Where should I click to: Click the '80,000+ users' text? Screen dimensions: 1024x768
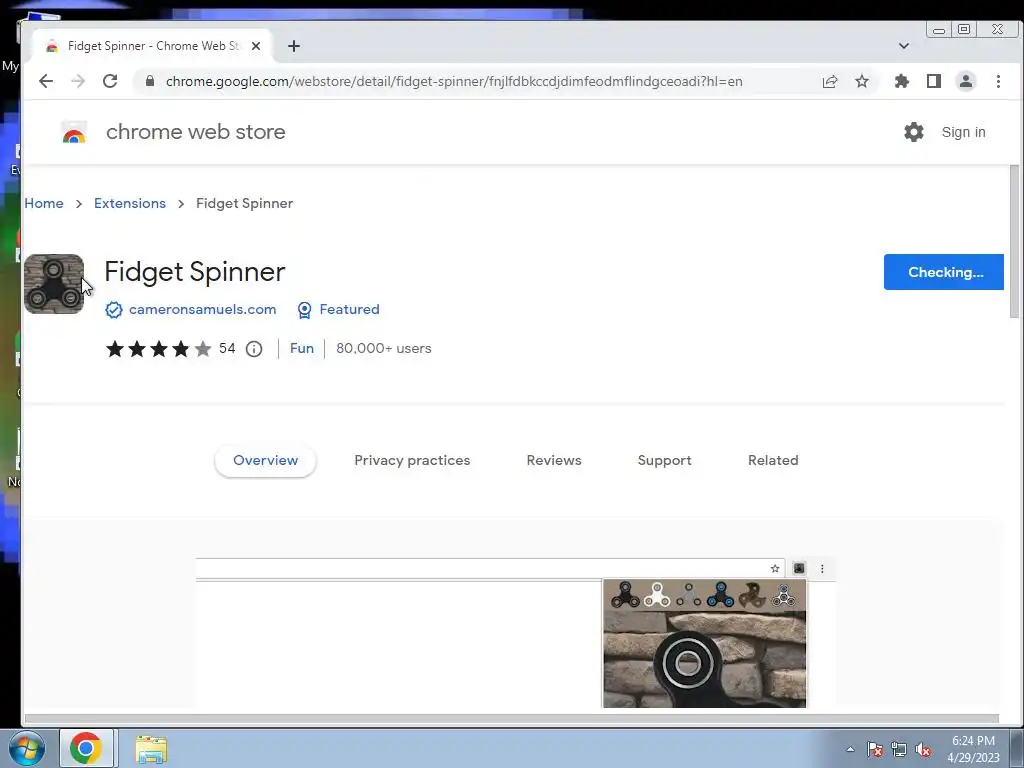[x=384, y=349]
